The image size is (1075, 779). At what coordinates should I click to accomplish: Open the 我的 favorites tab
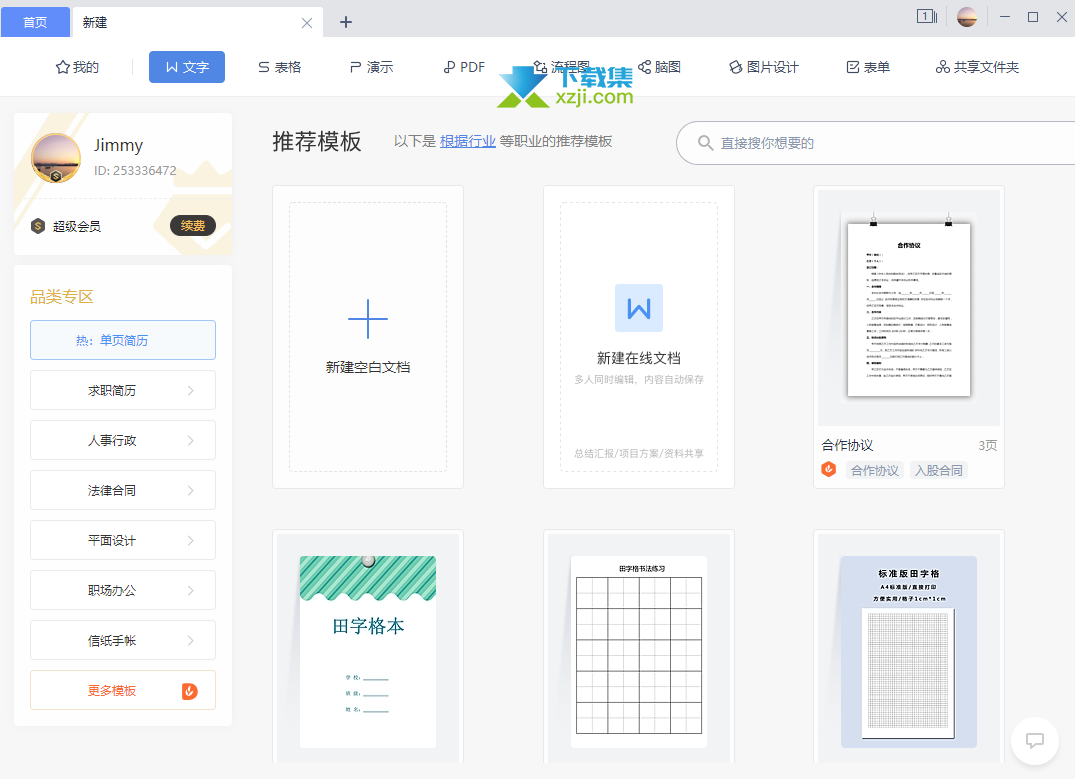(x=77, y=67)
